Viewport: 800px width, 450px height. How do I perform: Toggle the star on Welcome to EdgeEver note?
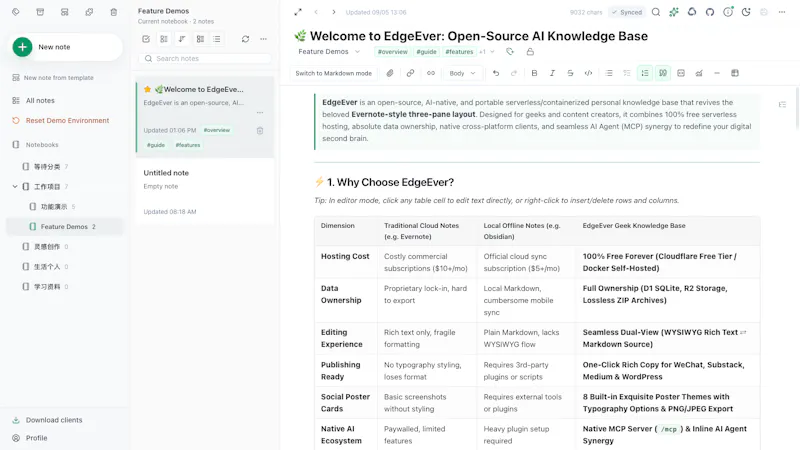click(x=147, y=89)
